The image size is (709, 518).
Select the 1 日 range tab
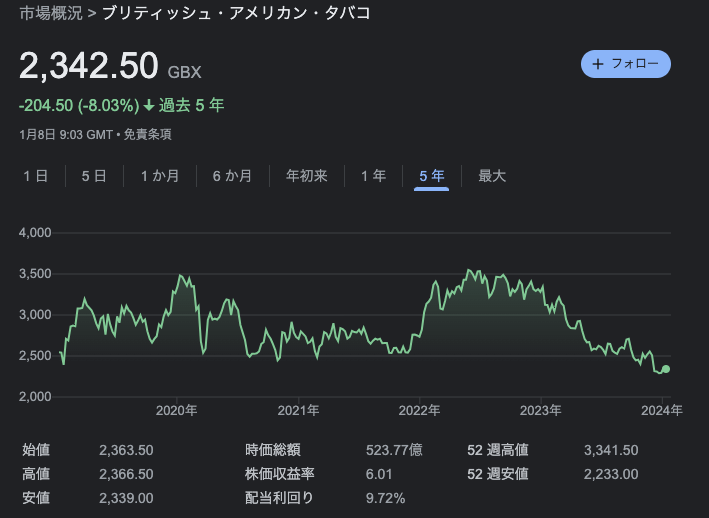pos(36,176)
